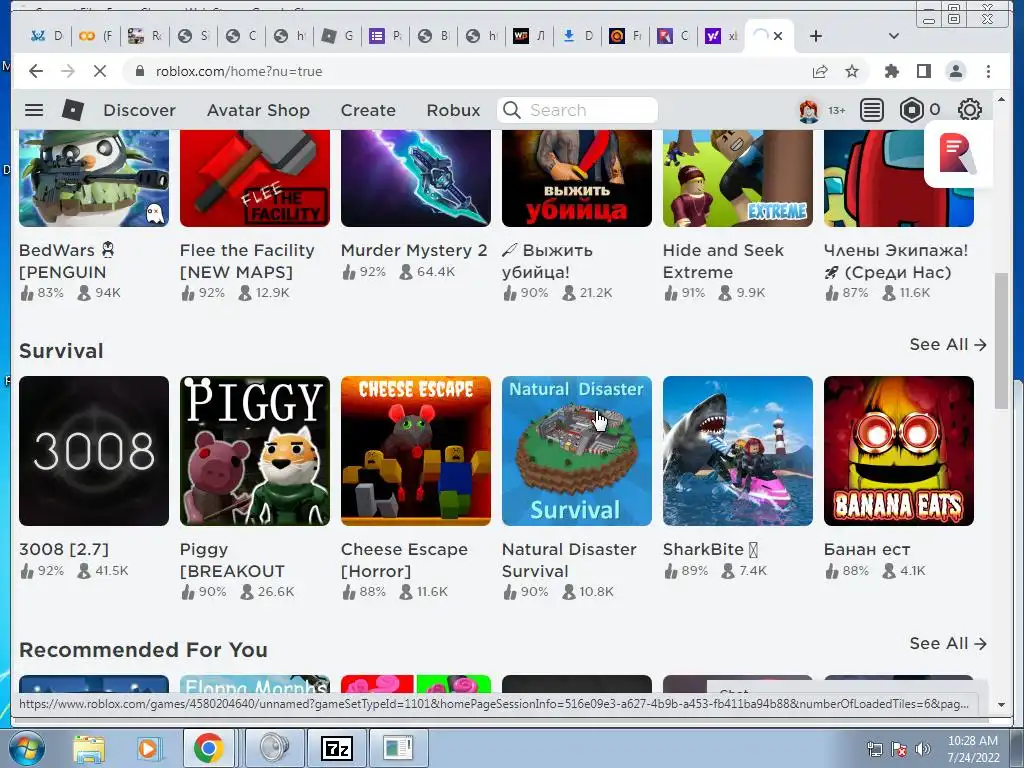The image size is (1024, 768).
Task: Click the 3008 [2.7] title text
Action: (x=64, y=549)
